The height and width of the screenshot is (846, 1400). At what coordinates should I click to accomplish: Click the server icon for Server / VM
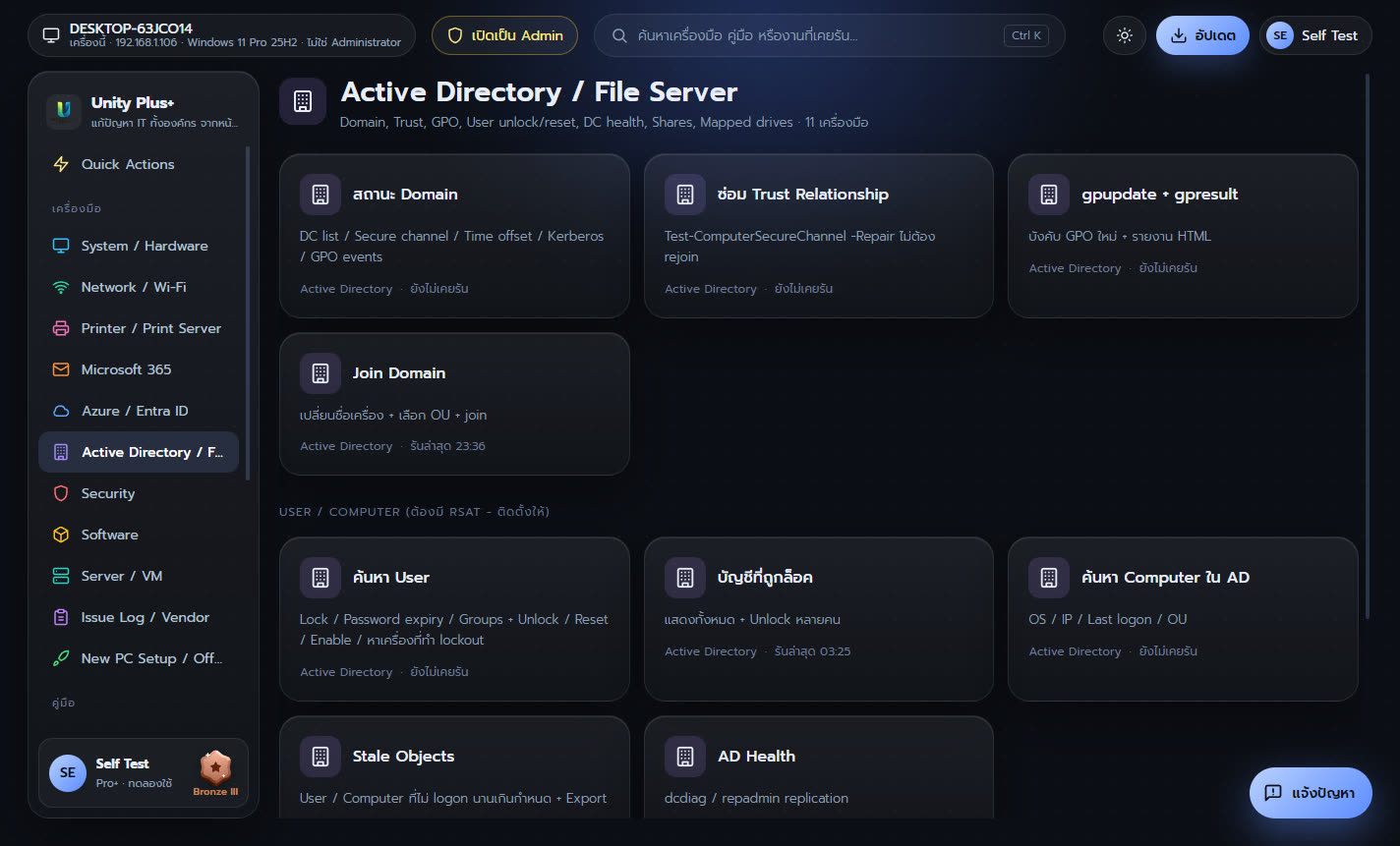pos(61,576)
